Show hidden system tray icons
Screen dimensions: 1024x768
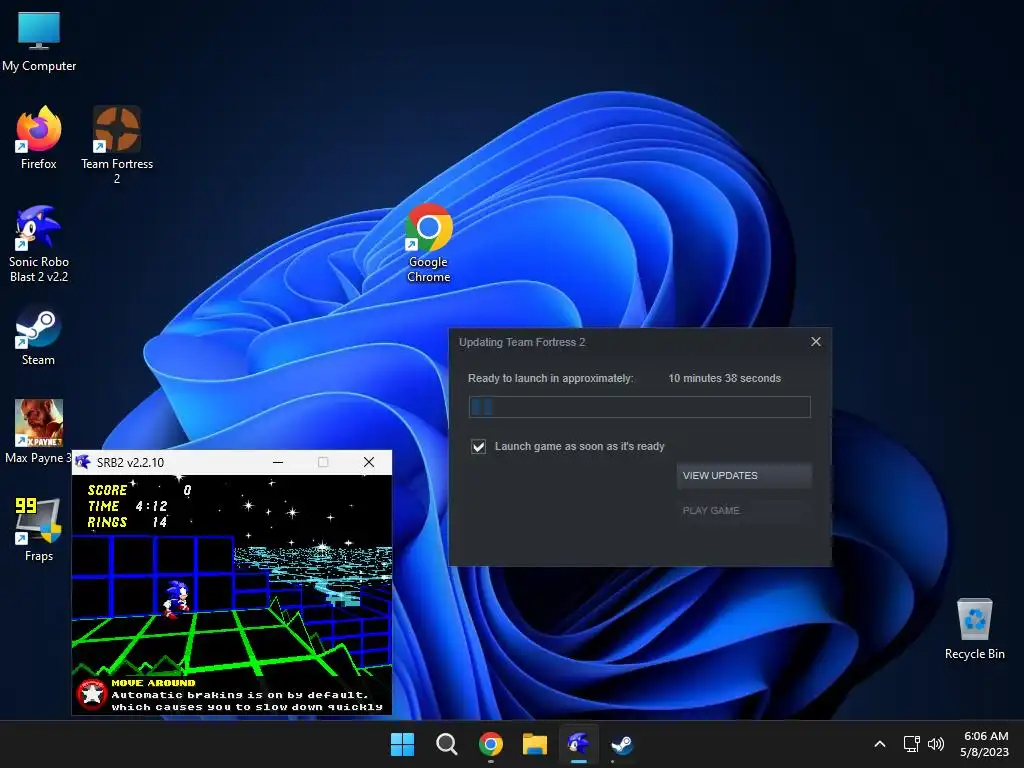tap(880, 744)
